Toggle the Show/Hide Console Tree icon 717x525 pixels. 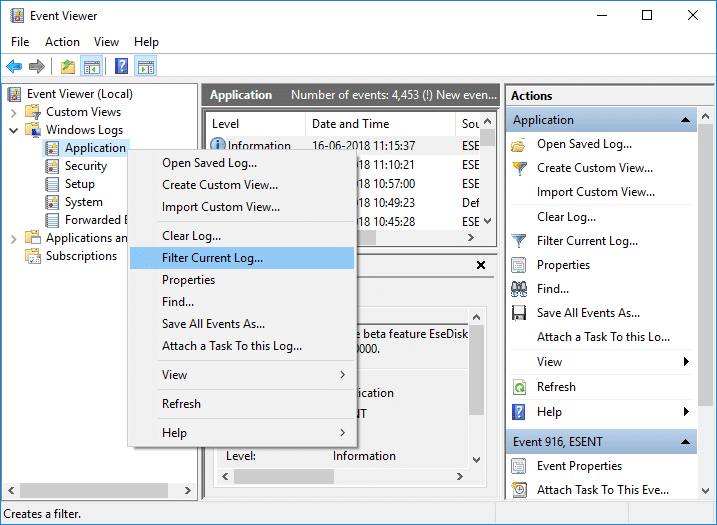pyautogui.click(x=91, y=67)
